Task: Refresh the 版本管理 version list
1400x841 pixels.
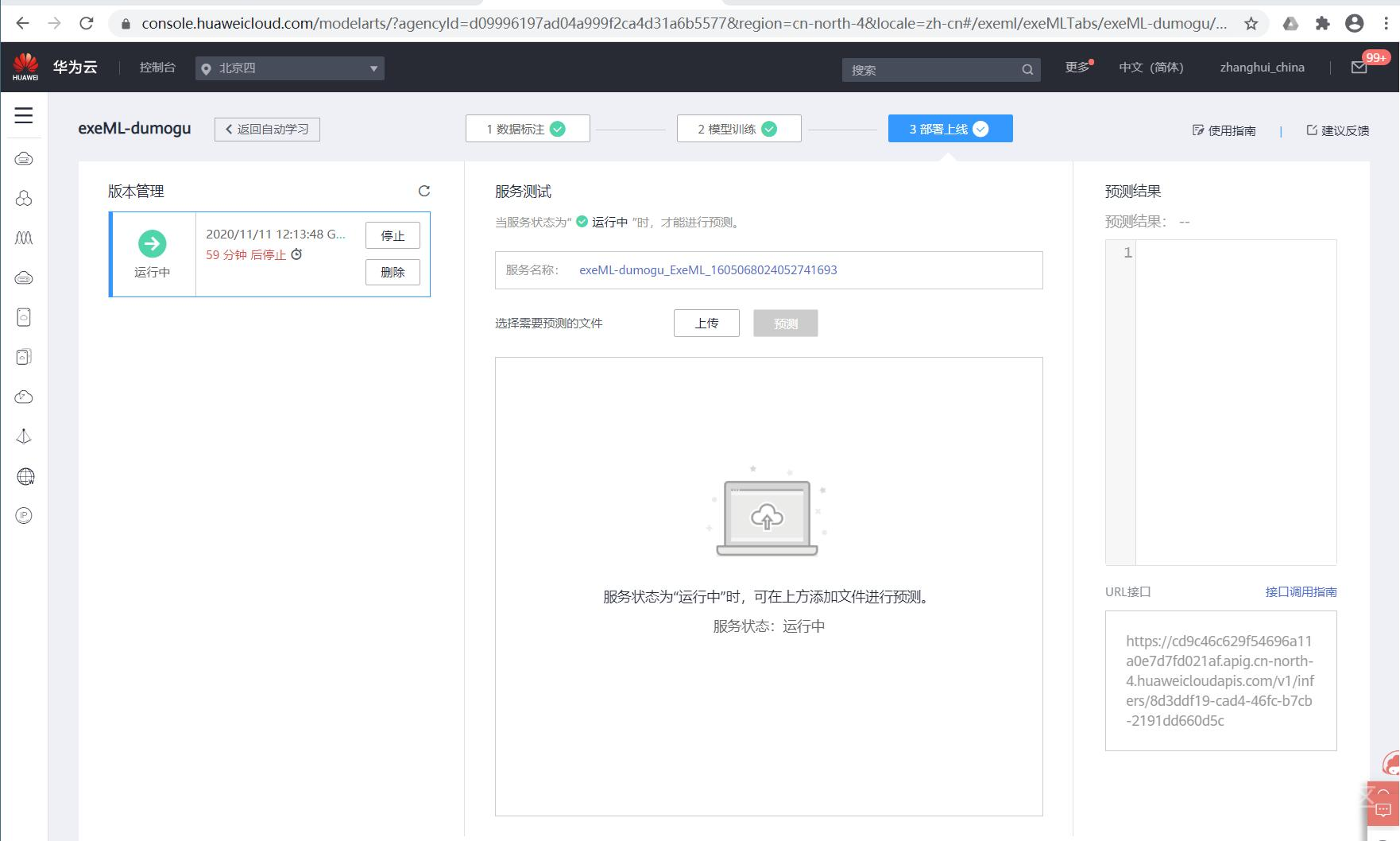Action: click(424, 191)
